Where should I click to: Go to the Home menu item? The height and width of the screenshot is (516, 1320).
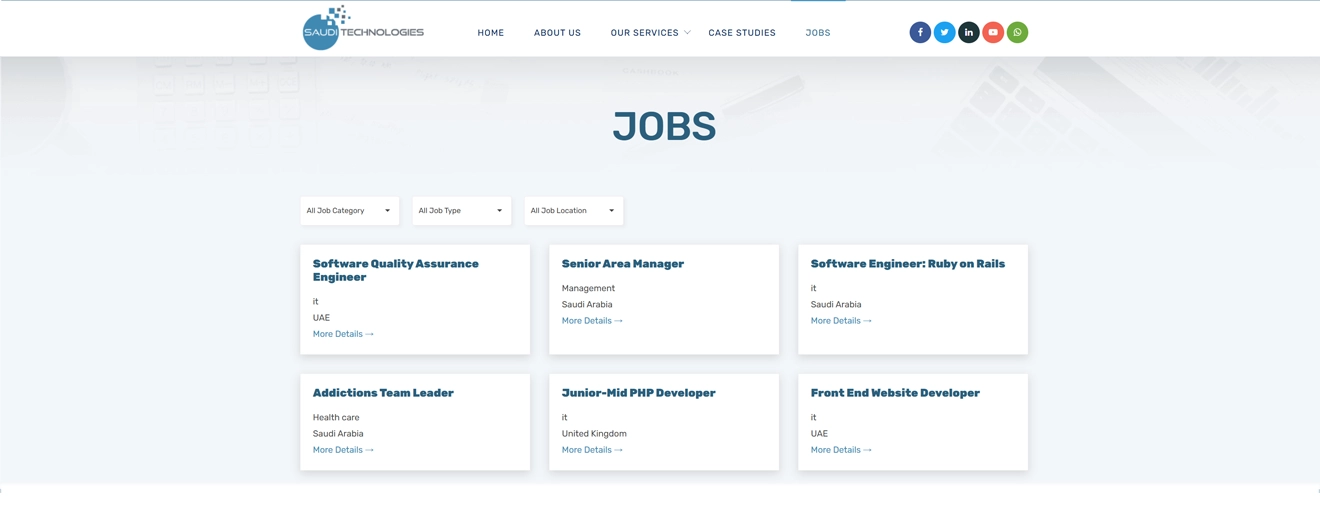(490, 33)
